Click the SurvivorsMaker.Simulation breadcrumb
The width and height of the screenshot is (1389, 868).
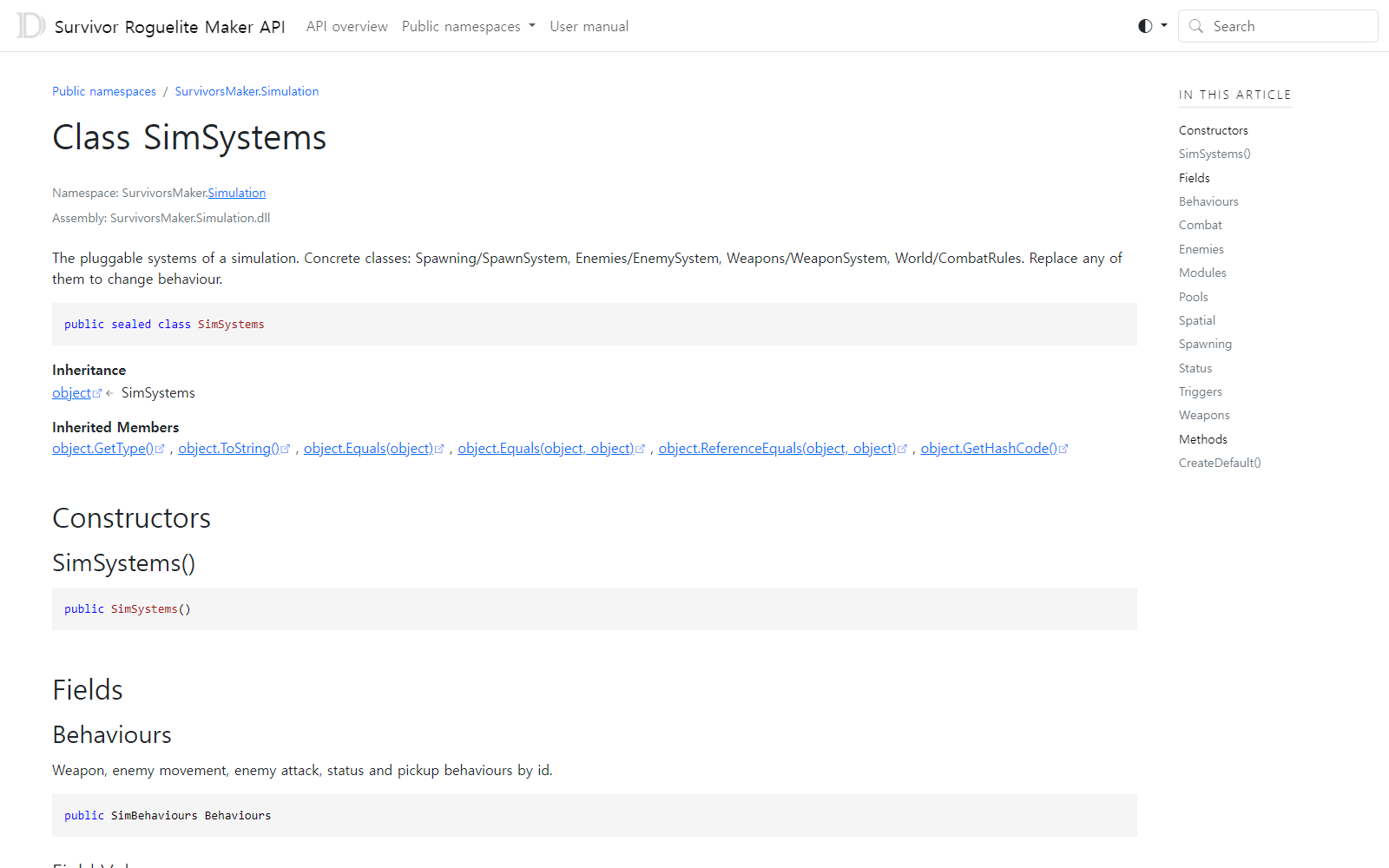(x=247, y=91)
